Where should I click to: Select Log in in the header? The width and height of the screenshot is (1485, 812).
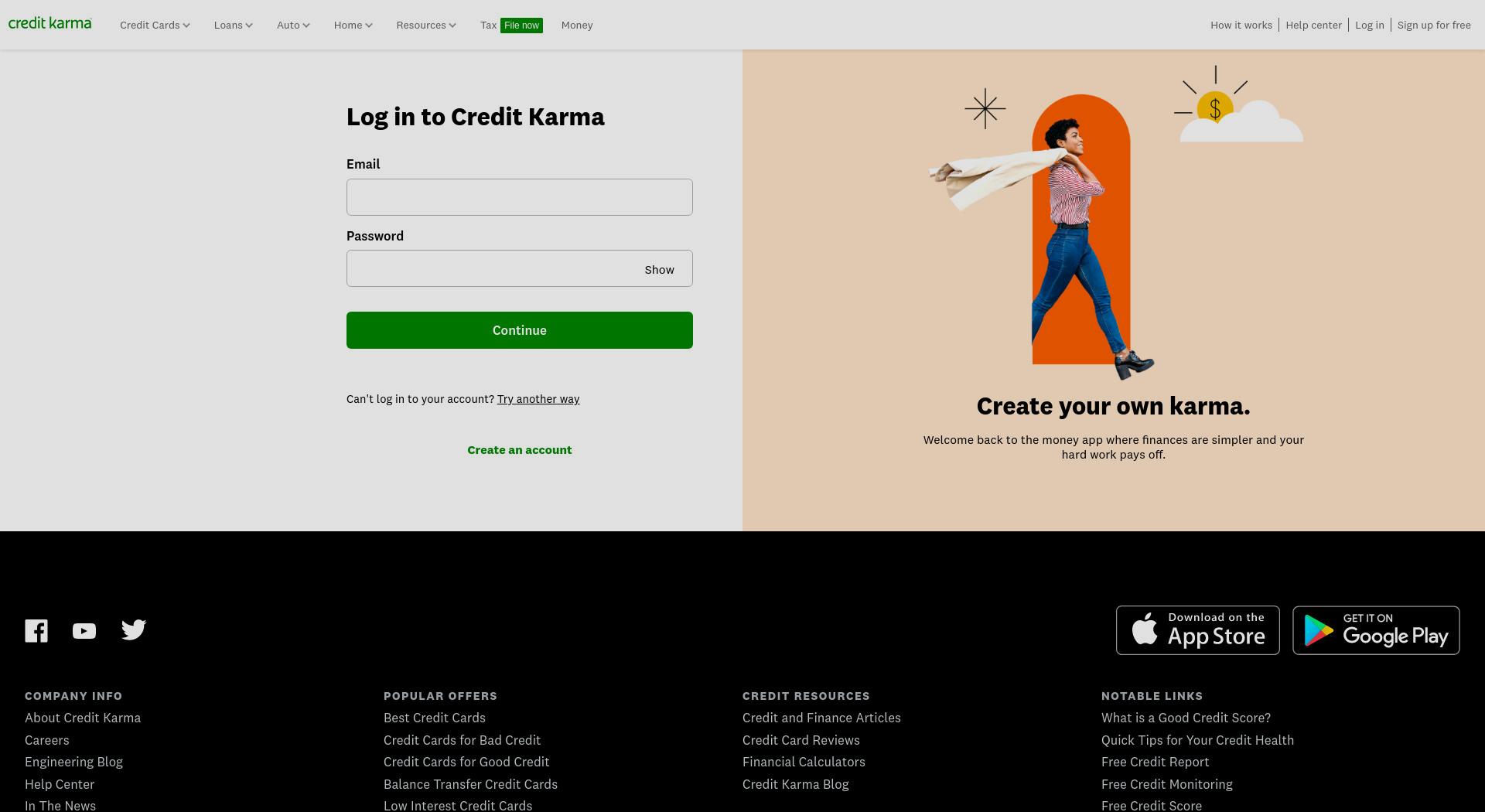[1369, 26]
